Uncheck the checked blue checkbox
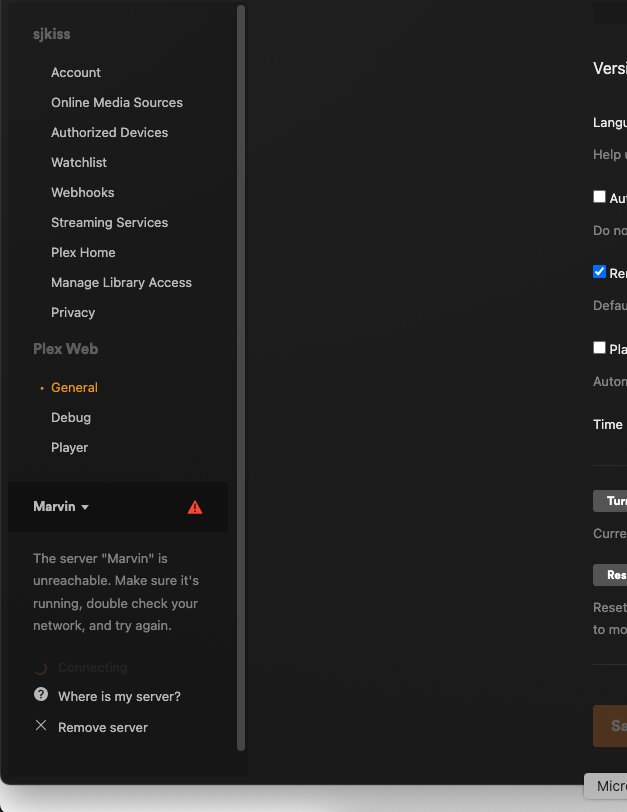This screenshot has height=812, width=627. click(600, 272)
